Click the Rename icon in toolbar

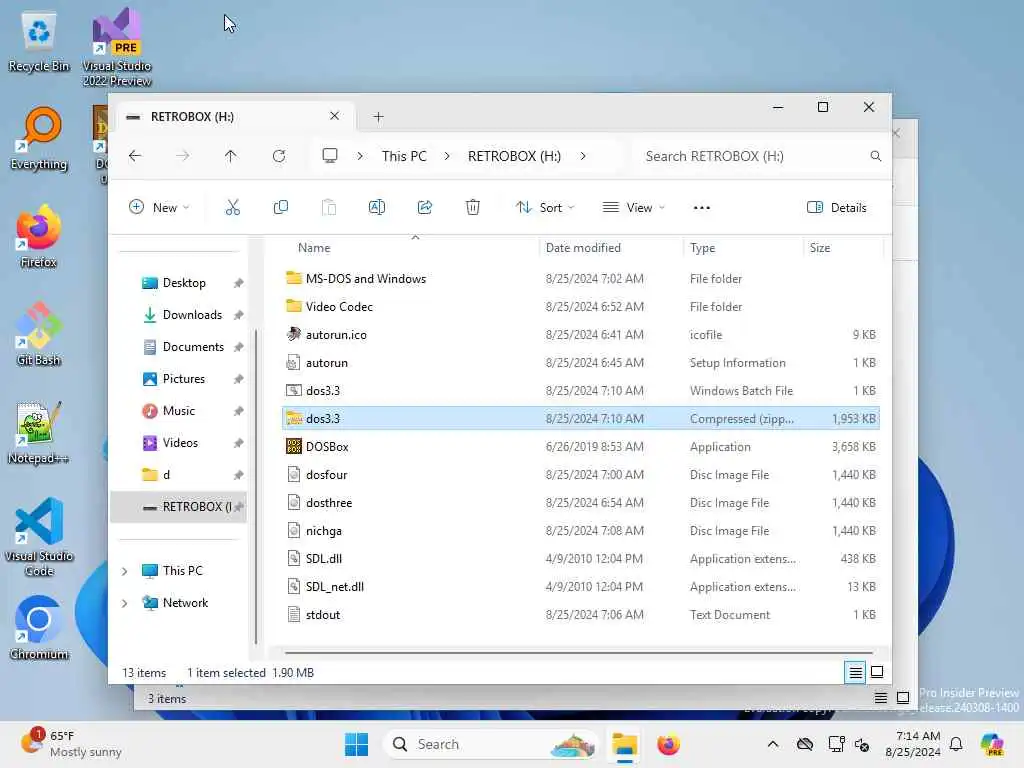(x=377, y=208)
